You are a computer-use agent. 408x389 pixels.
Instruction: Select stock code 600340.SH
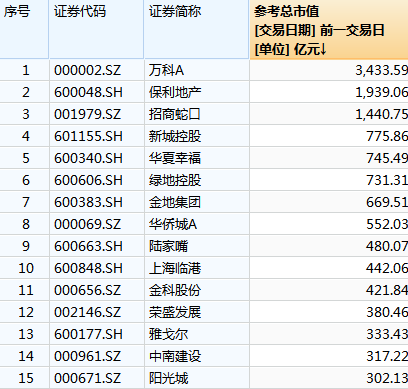[x=88, y=158]
